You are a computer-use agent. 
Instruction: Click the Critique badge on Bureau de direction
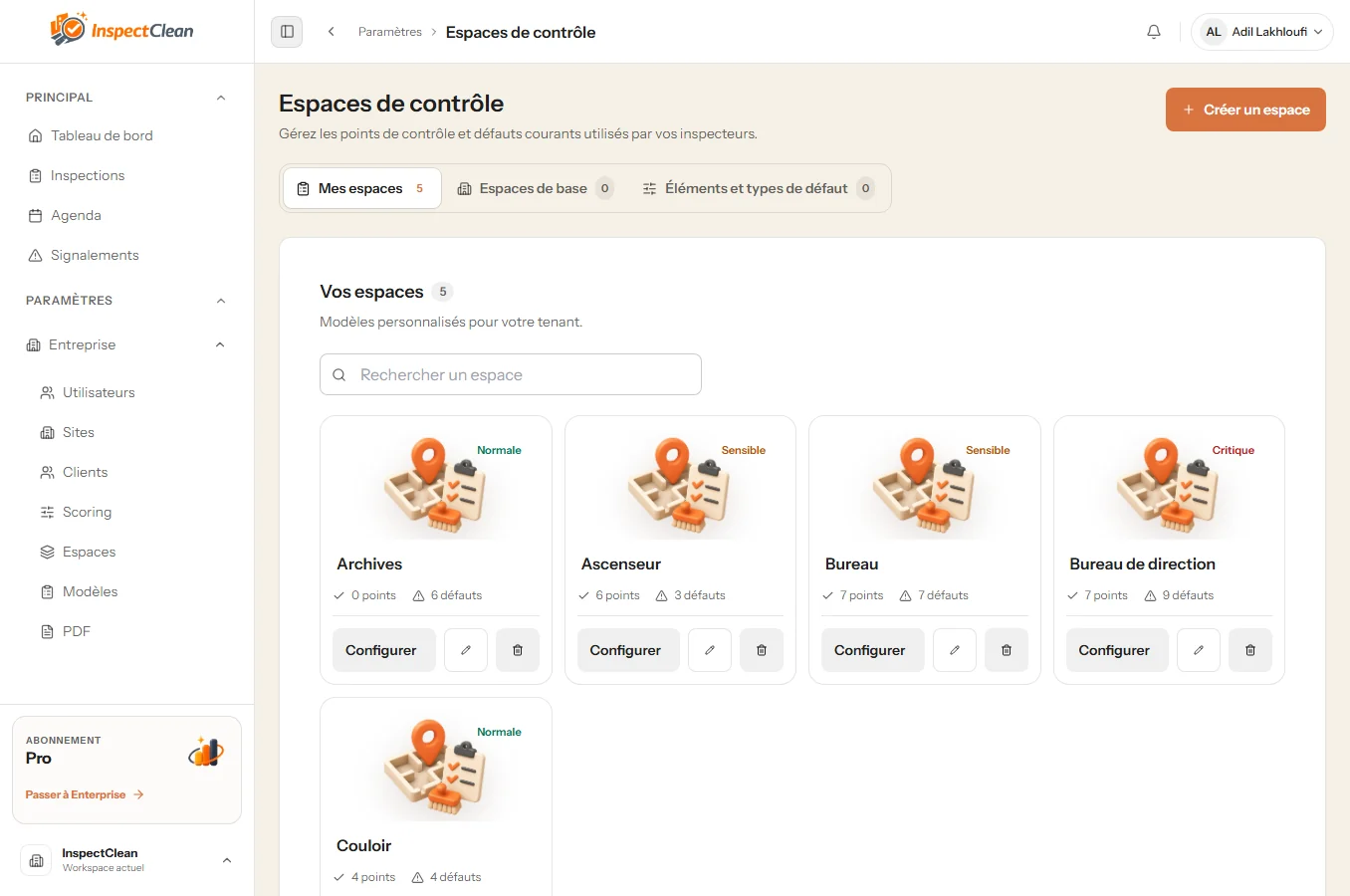[1234, 450]
